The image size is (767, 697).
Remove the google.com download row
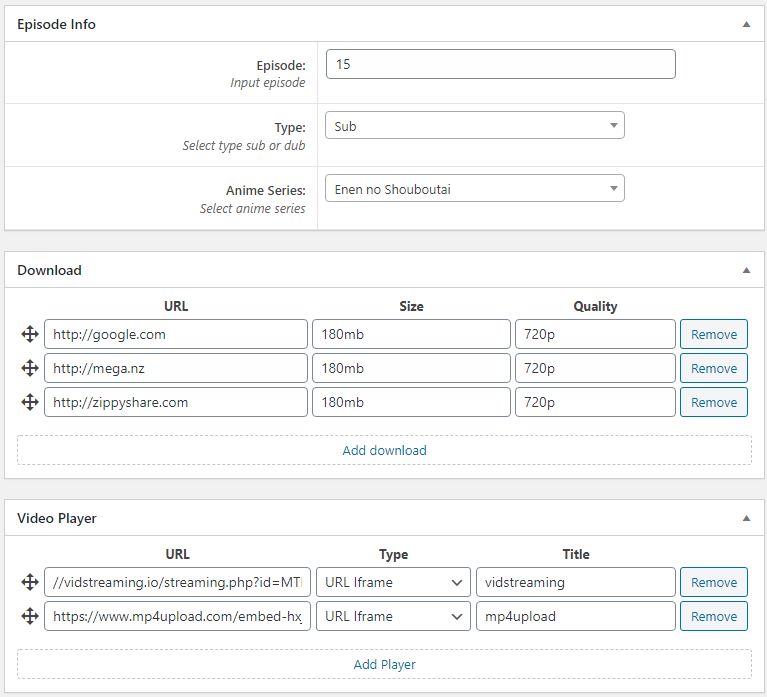pyautogui.click(x=713, y=335)
